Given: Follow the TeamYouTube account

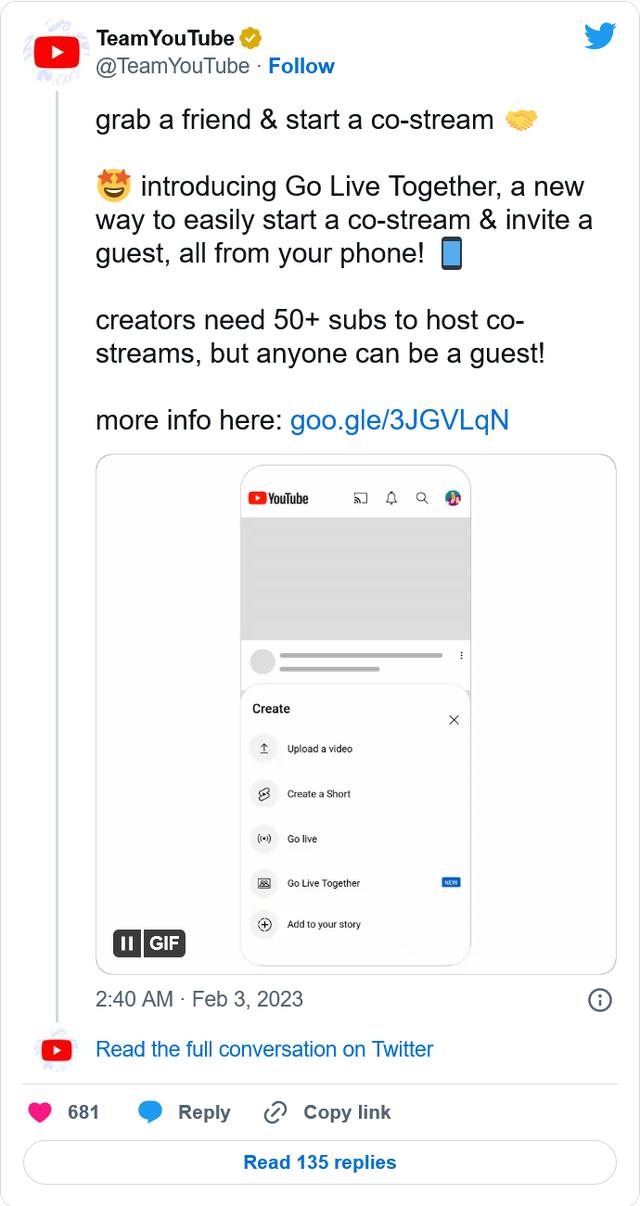Looking at the screenshot, I should point(301,66).
